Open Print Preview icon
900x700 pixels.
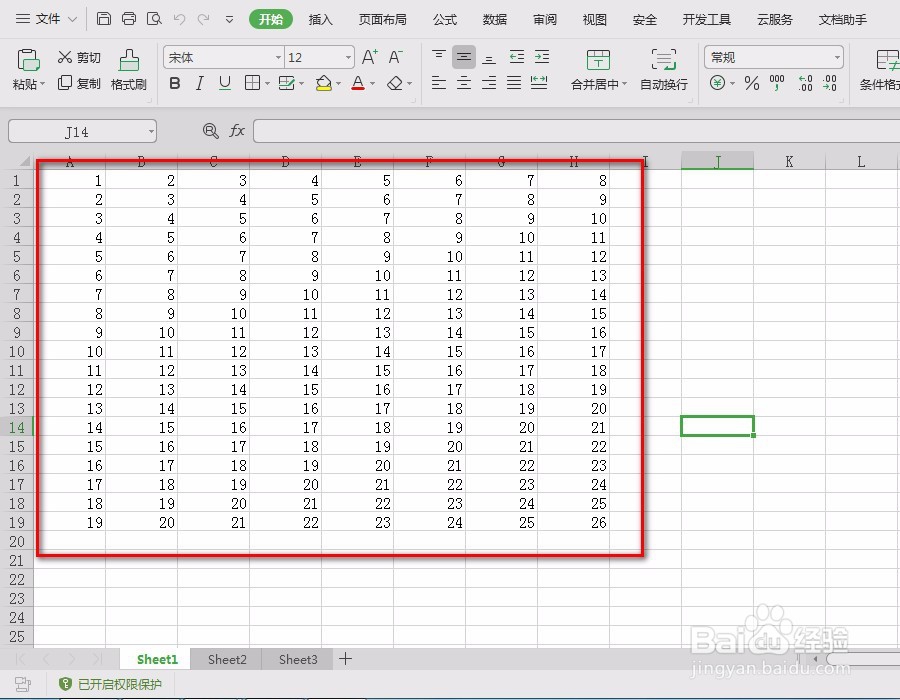coord(154,19)
